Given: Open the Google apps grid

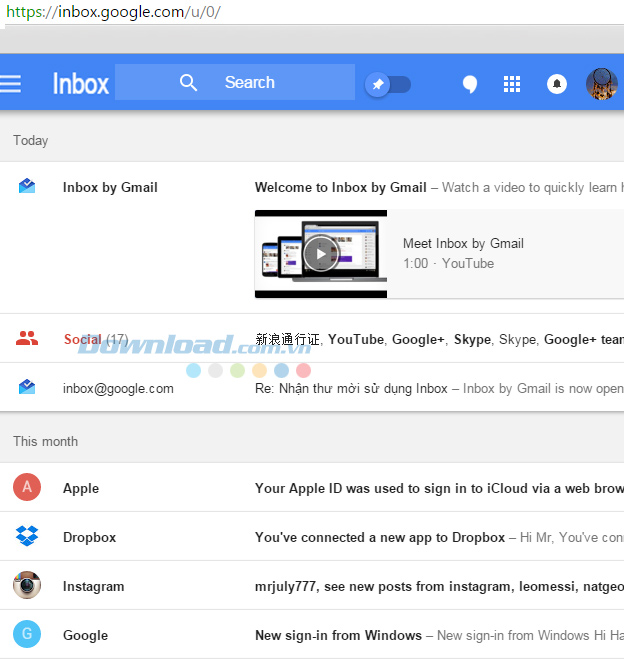Looking at the screenshot, I should 512,84.
